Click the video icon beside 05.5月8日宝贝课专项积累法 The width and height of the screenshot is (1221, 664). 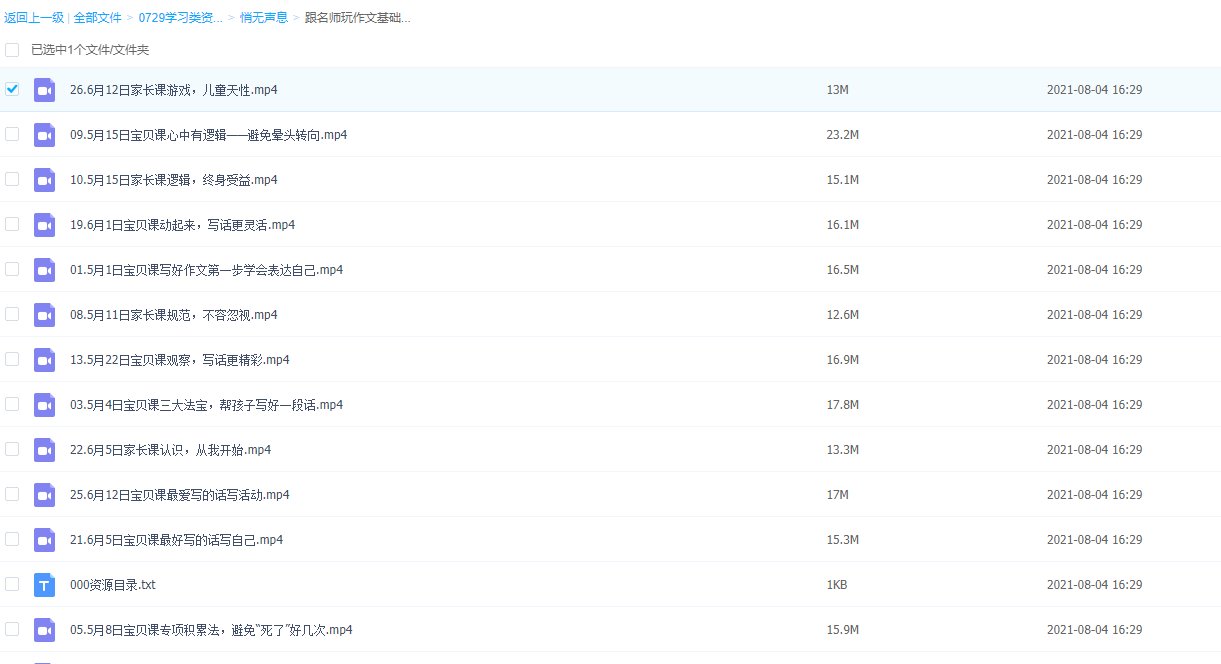44,630
